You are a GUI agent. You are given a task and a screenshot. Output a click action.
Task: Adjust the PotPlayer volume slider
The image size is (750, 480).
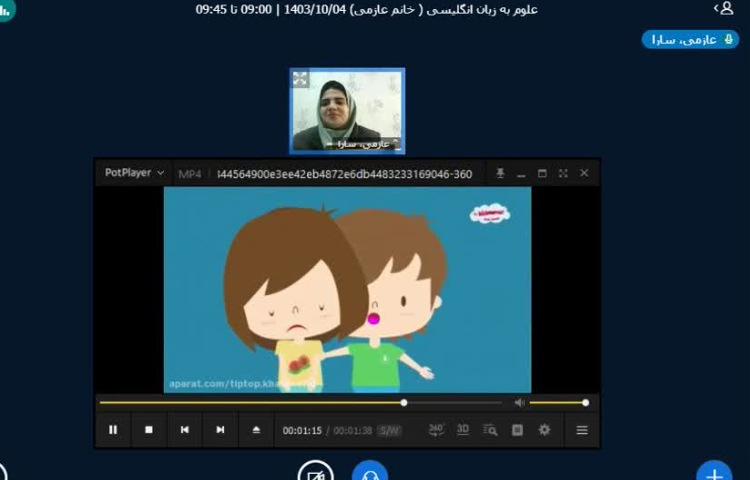(x=558, y=403)
